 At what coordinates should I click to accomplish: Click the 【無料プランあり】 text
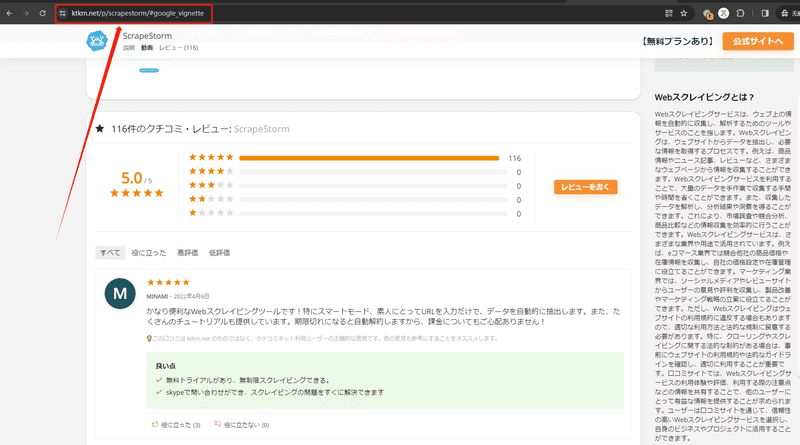pos(678,41)
